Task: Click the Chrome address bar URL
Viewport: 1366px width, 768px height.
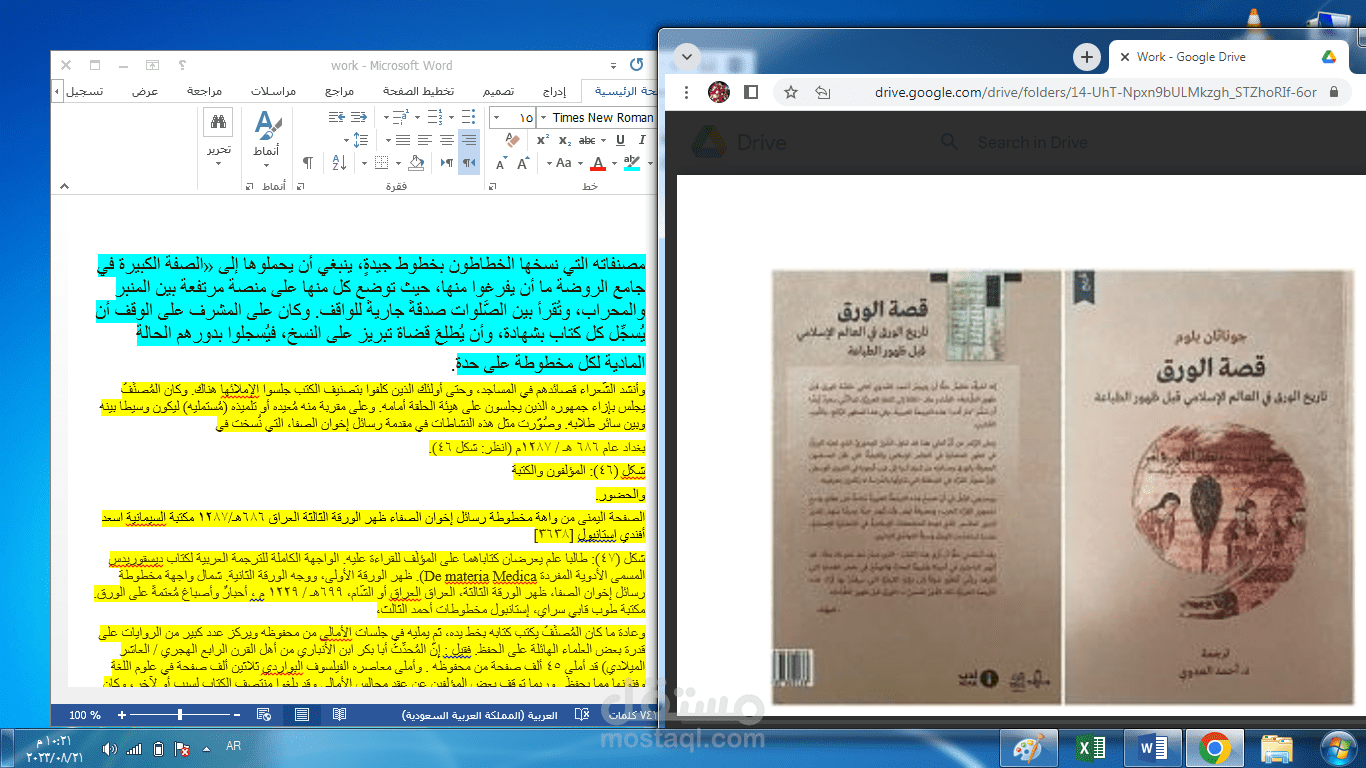Action: pos(1096,92)
